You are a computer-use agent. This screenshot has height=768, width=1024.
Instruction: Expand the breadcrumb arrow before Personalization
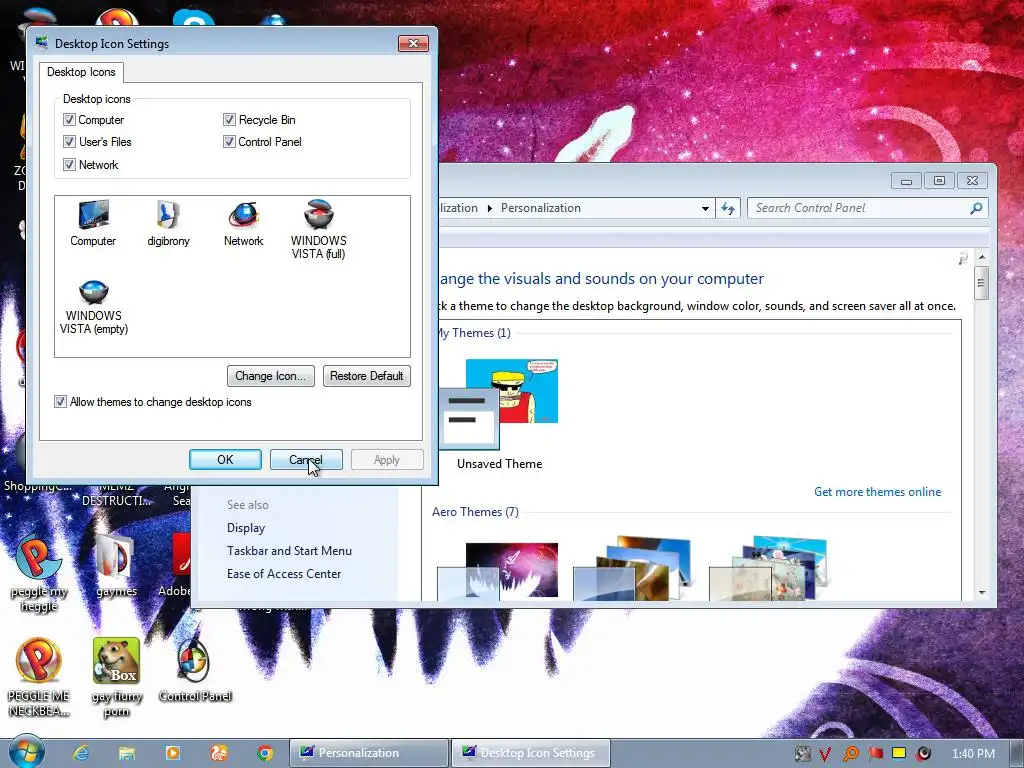(x=490, y=208)
